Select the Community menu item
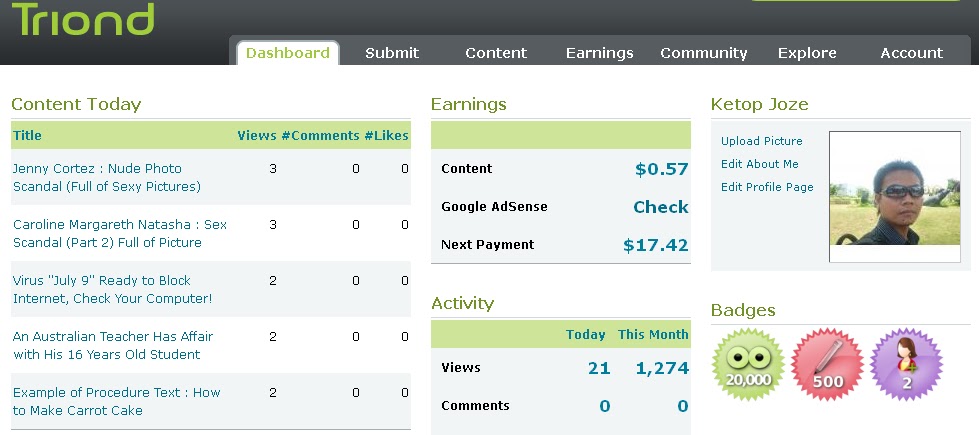Viewport: 979px width, 435px height. (704, 53)
